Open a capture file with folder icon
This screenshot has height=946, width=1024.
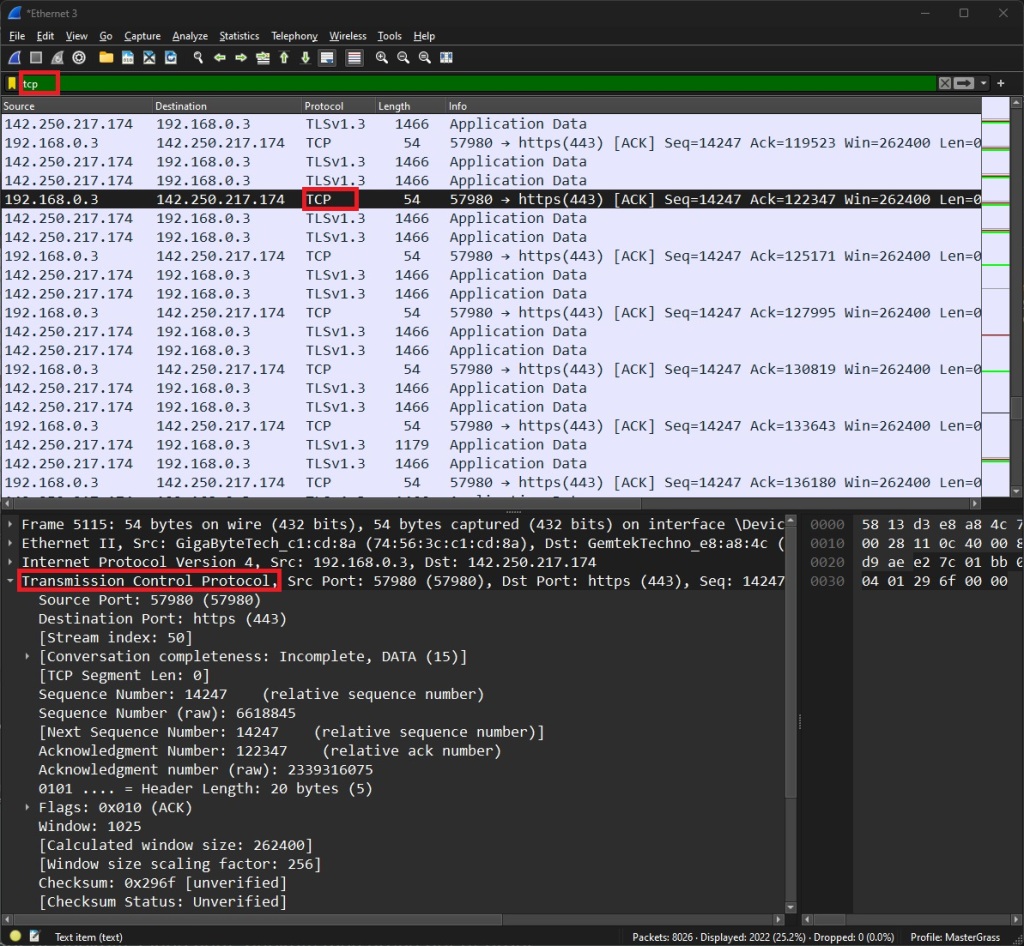click(x=106, y=58)
